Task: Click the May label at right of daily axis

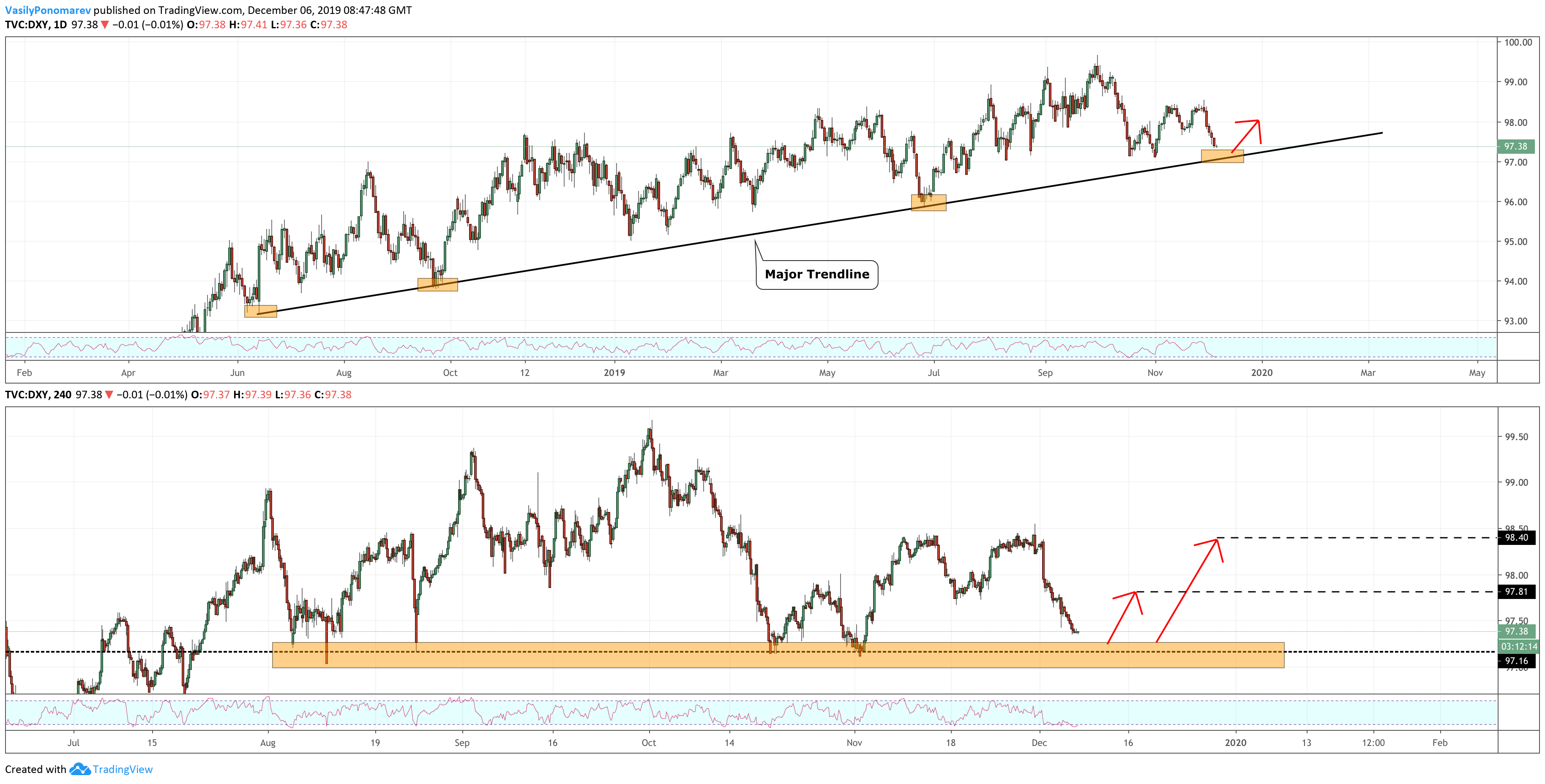Action: point(1477,373)
